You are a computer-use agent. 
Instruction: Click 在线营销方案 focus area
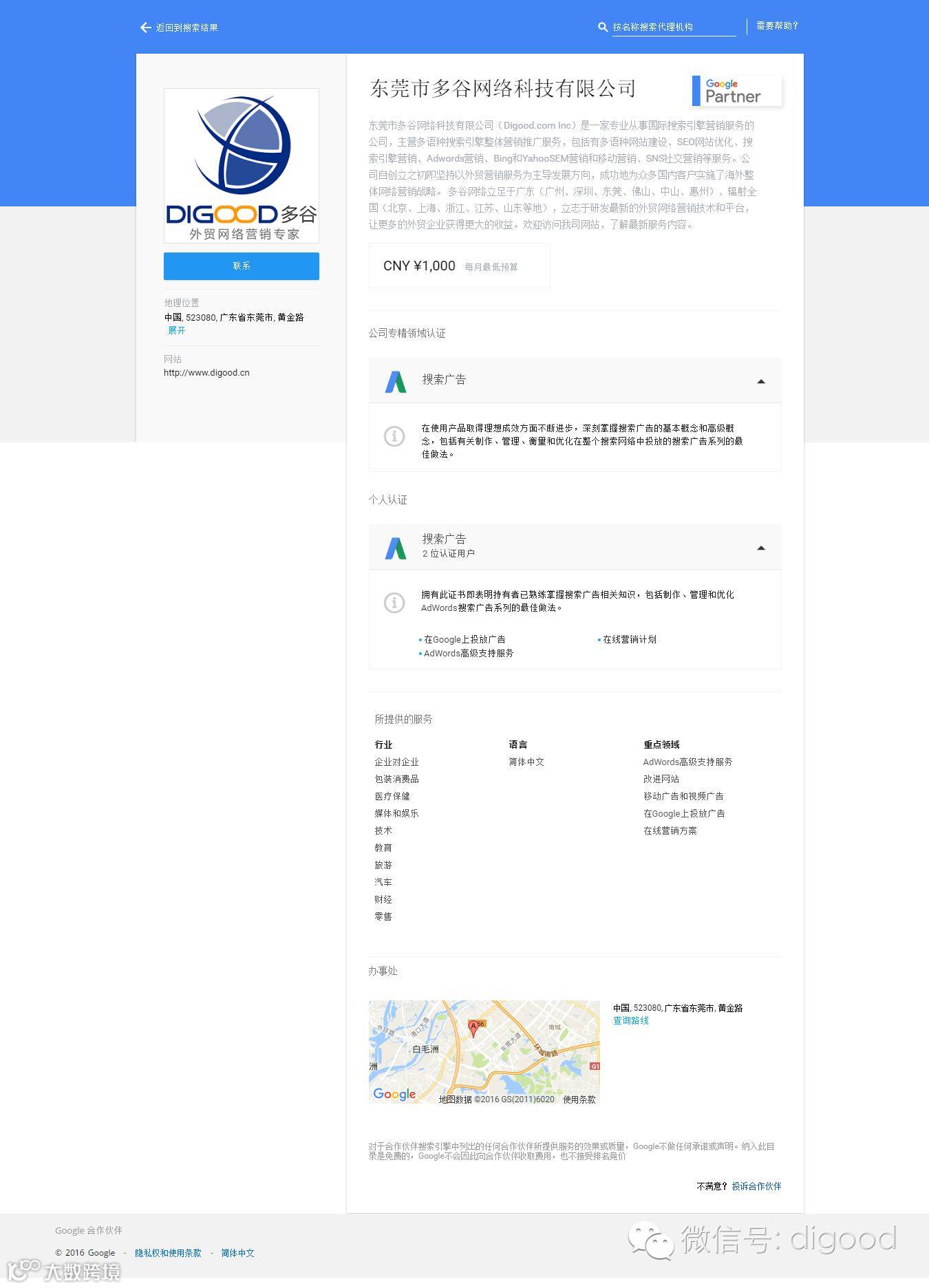pyautogui.click(x=670, y=831)
